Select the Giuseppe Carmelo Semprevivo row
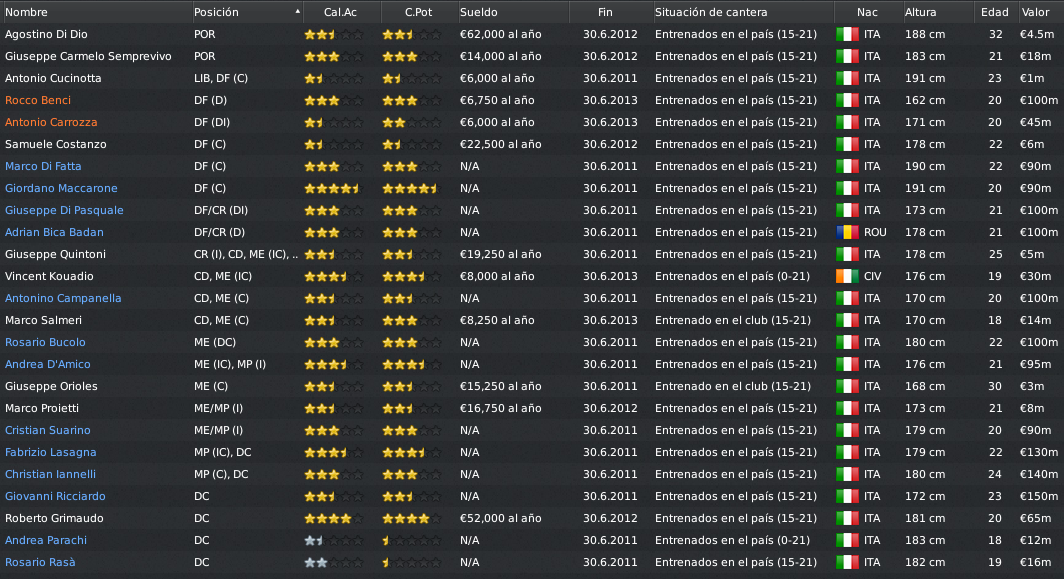 [532, 56]
